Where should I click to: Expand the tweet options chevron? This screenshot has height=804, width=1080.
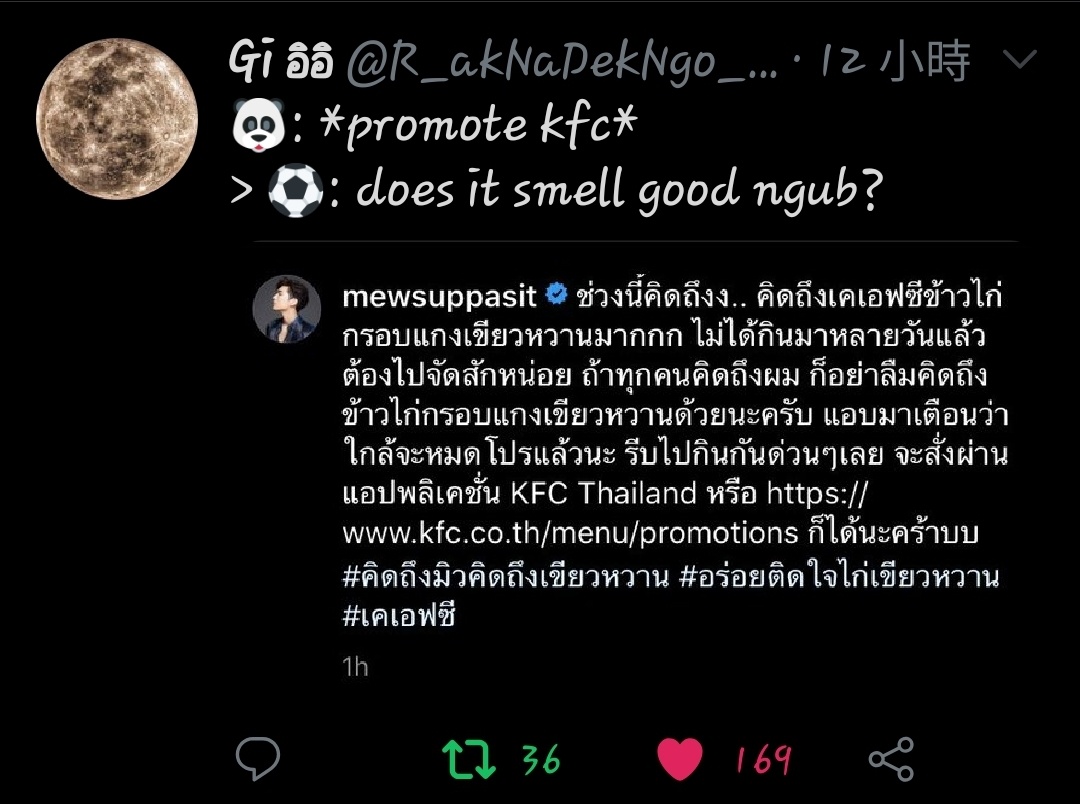click(1019, 59)
